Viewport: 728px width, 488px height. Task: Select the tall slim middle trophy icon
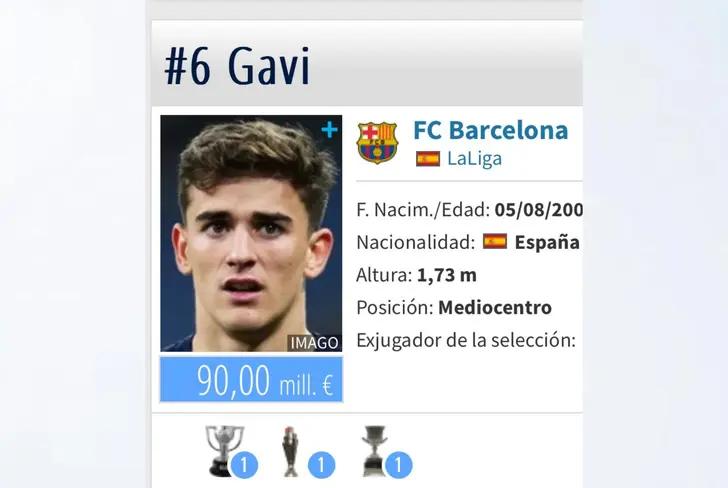pos(290,451)
